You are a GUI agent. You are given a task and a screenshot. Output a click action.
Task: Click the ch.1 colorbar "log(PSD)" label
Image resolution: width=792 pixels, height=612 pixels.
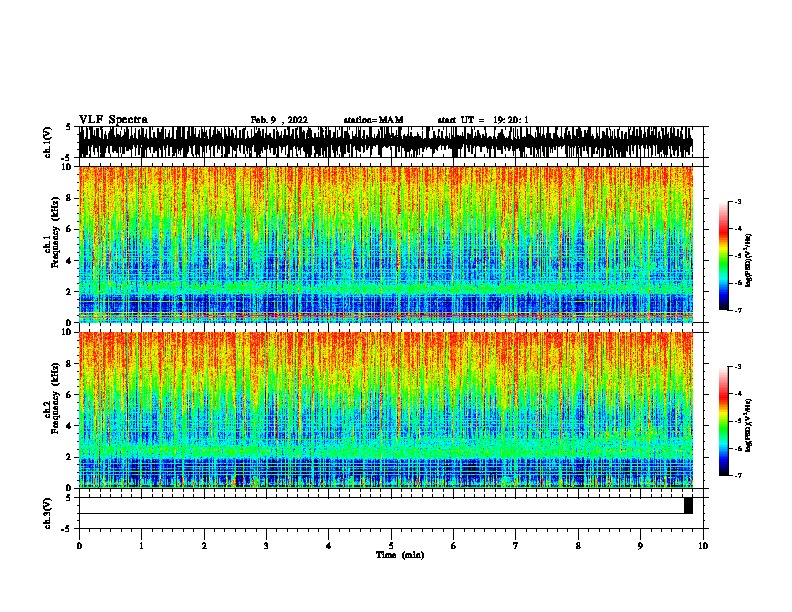pos(749,261)
